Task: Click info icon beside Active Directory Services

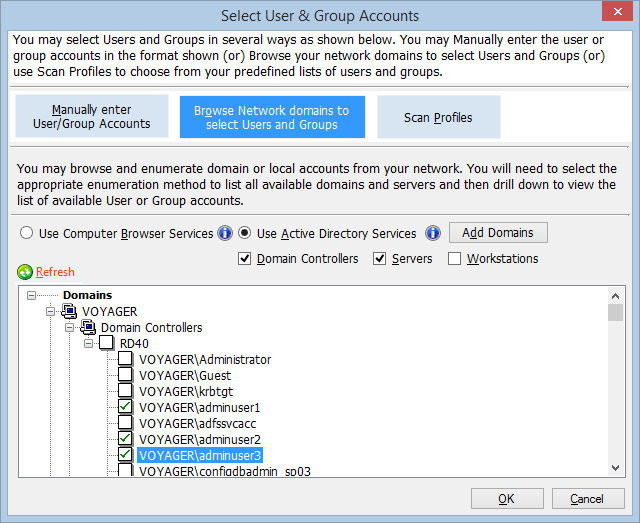Action: pos(433,234)
